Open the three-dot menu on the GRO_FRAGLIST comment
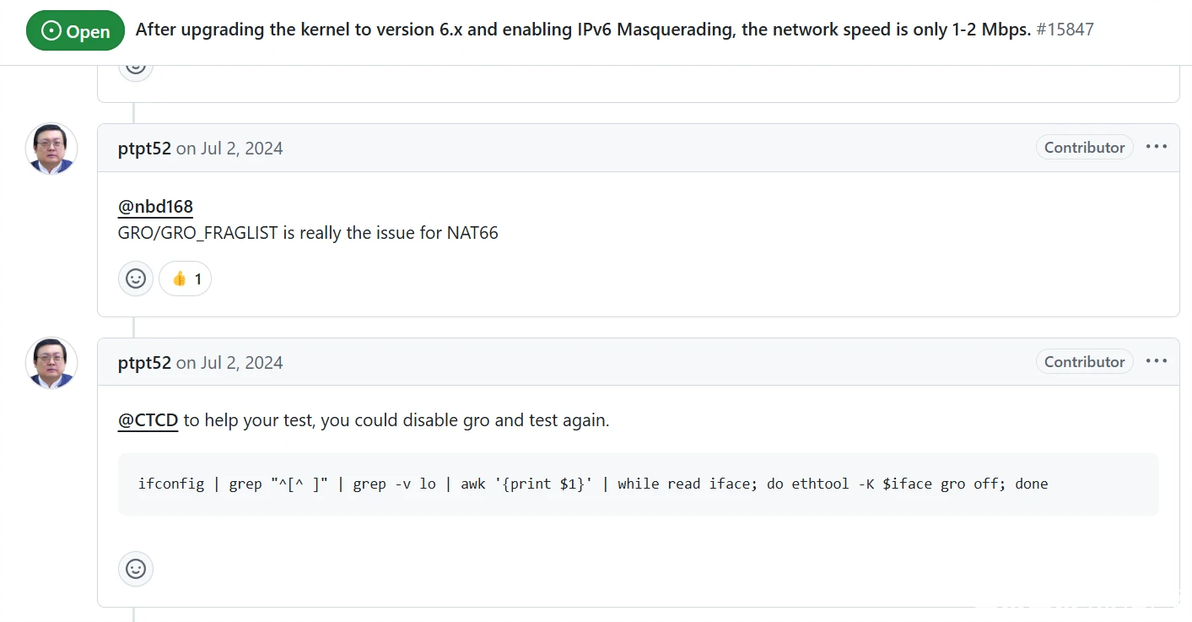The width and height of the screenshot is (1192, 622). (1156, 147)
